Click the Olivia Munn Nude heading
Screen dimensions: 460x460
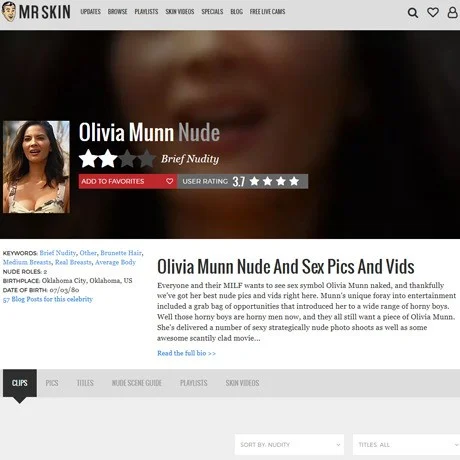point(149,132)
